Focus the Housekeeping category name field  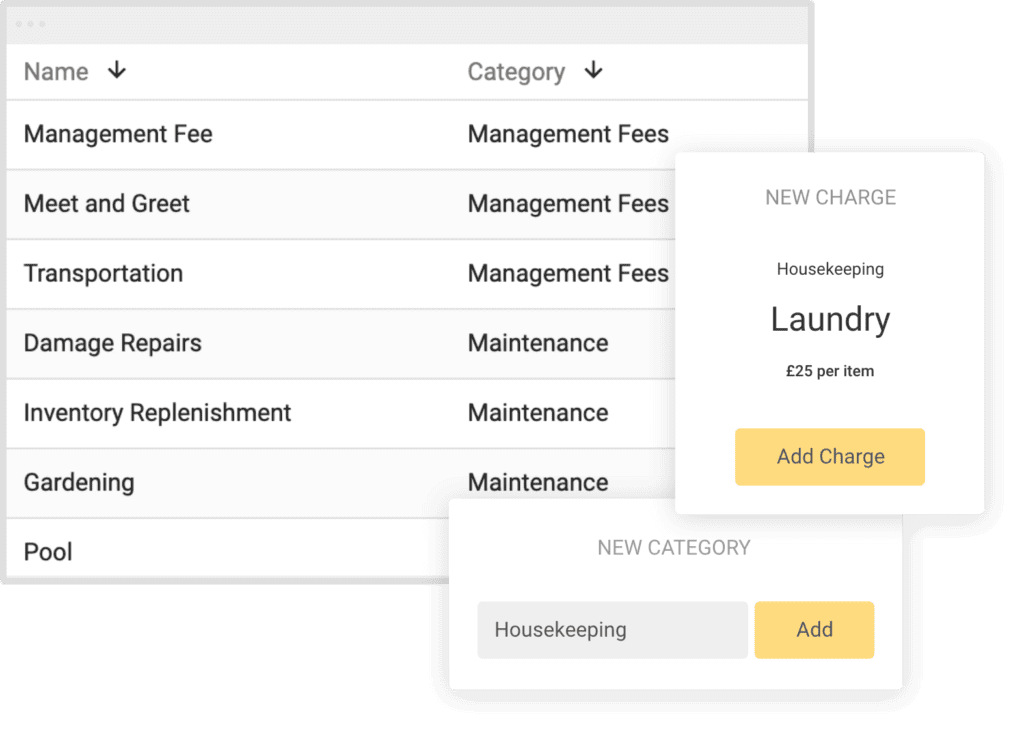point(612,630)
